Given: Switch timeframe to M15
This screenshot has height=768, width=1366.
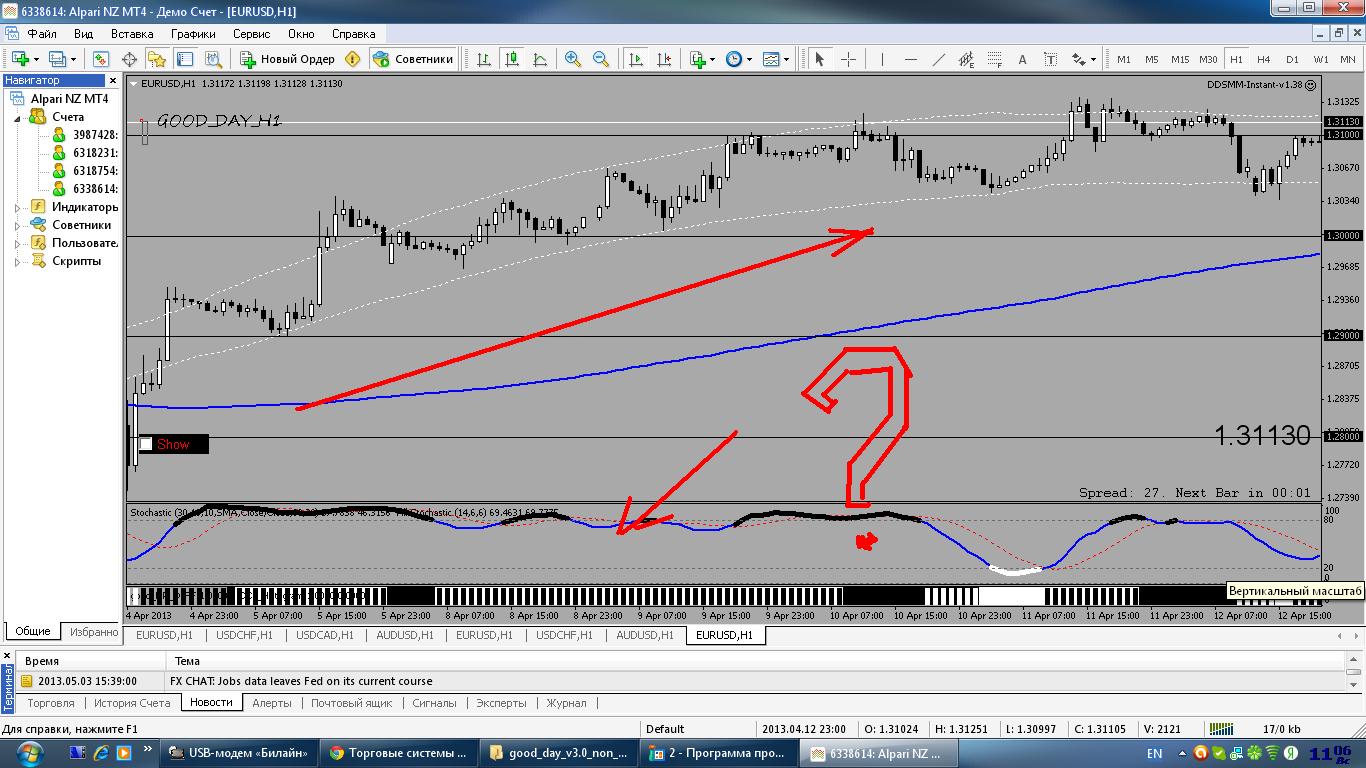Looking at the screenshot, I should [1180, 59].
